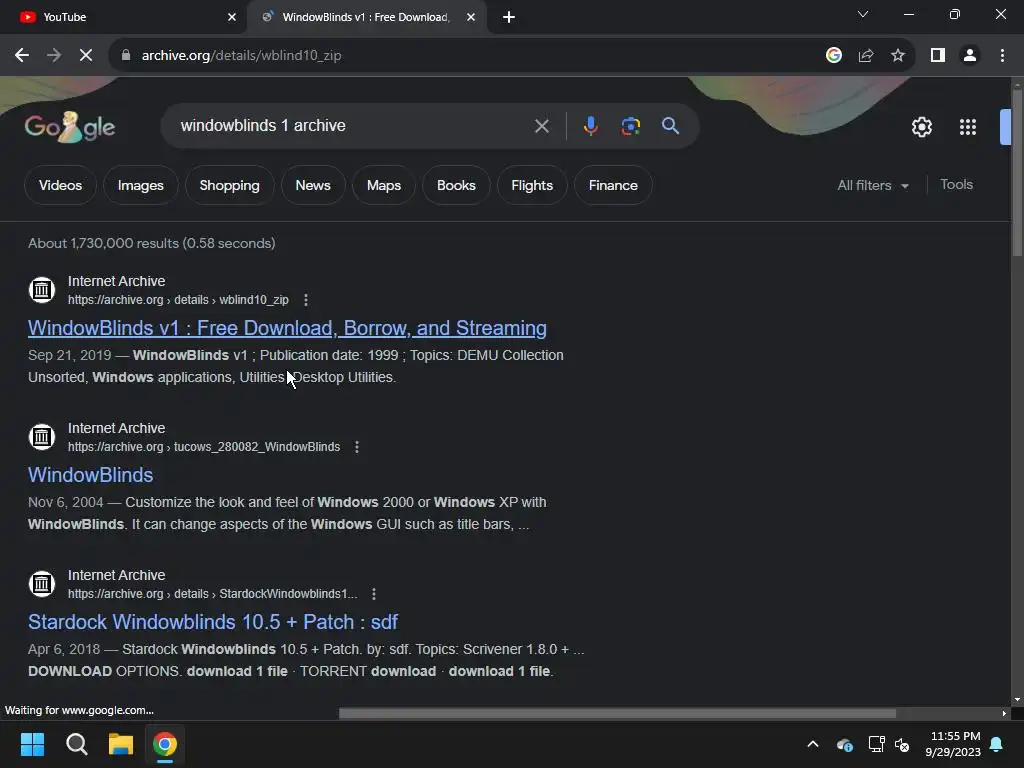Click the scroll right arrow at bottom
Screen dimensions: 1024x768
tap(1004, 714)
